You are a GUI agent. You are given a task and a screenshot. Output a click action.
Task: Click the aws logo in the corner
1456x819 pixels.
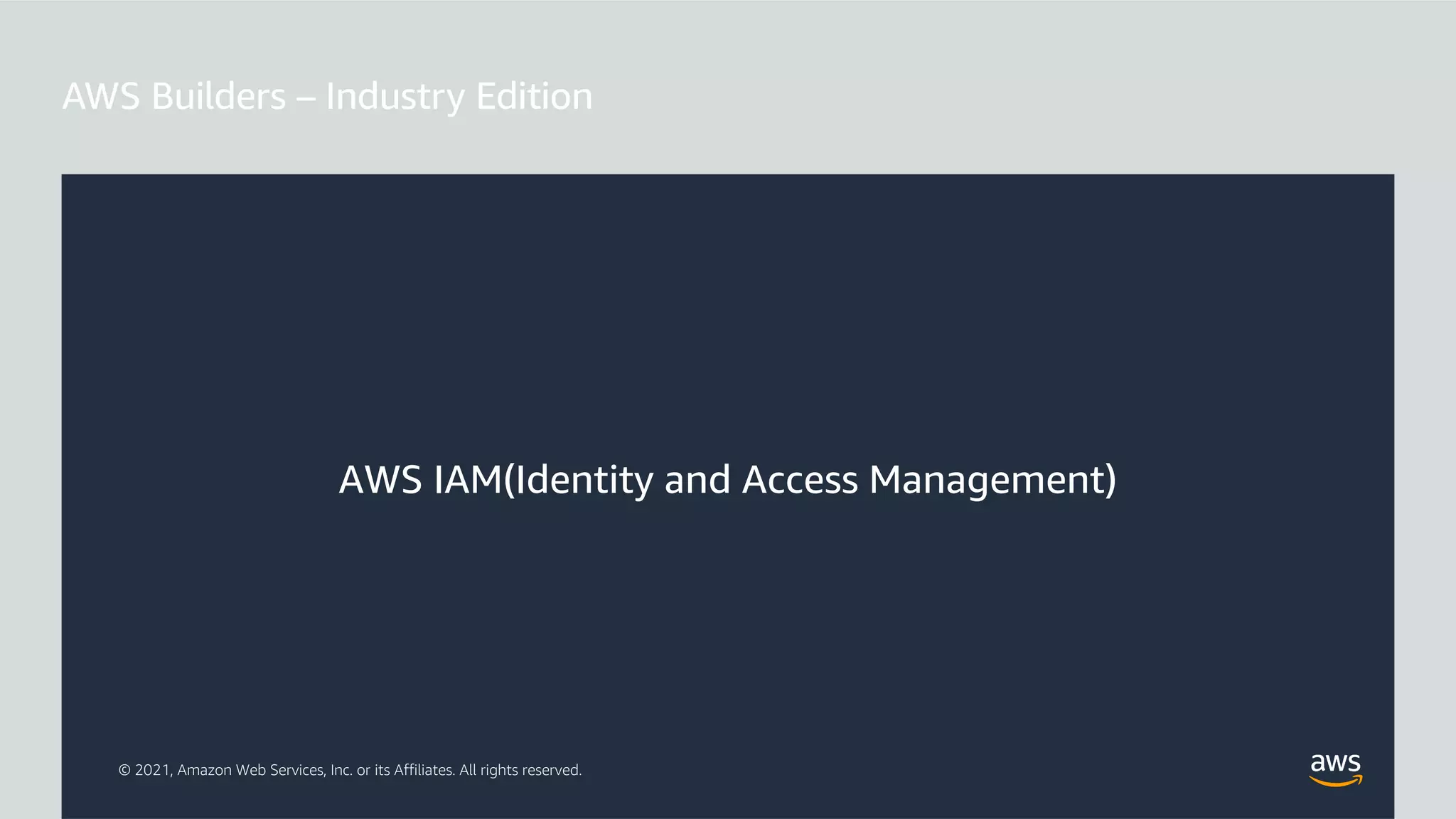1336,770
